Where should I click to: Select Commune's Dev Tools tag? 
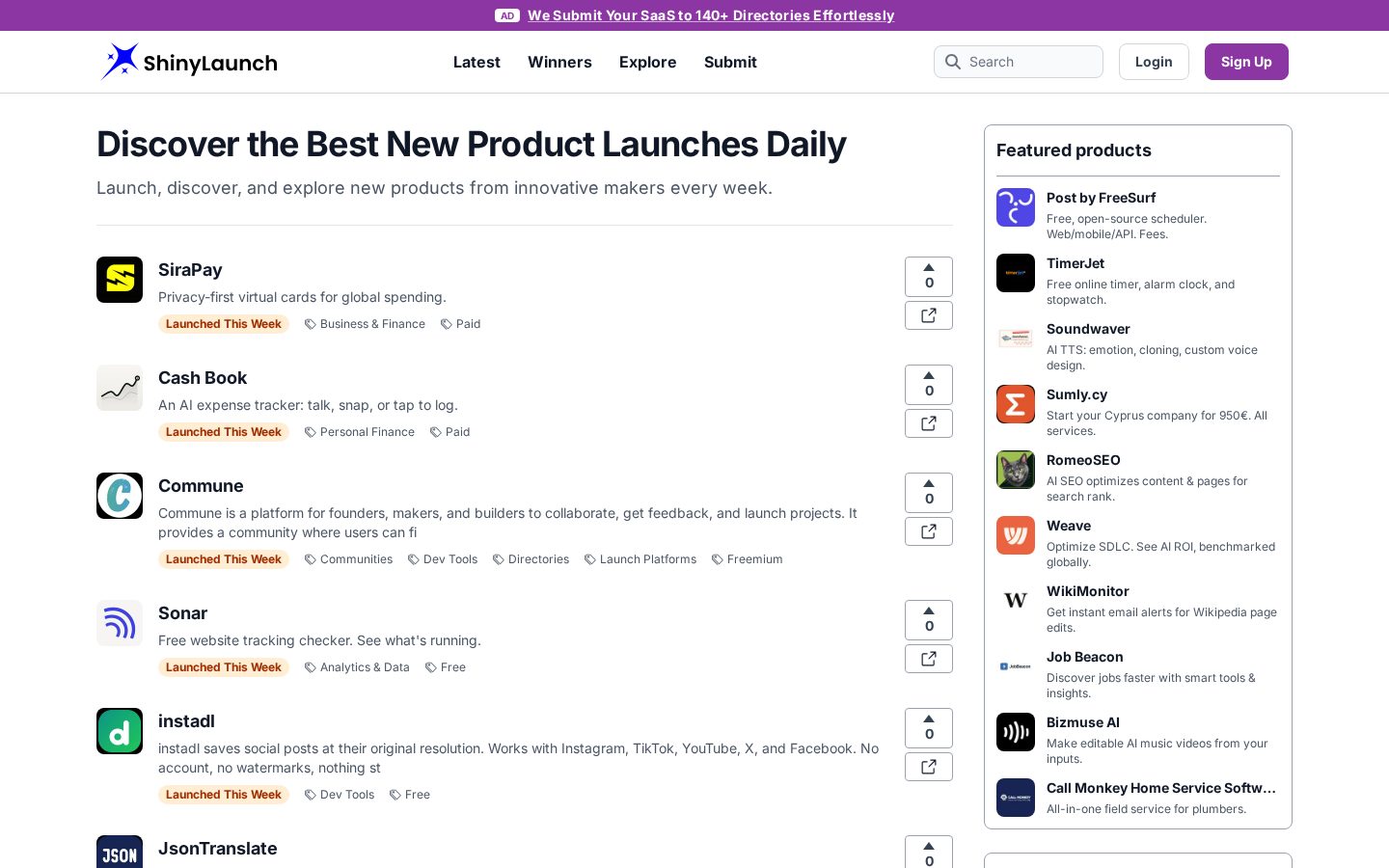pos(443,559)
